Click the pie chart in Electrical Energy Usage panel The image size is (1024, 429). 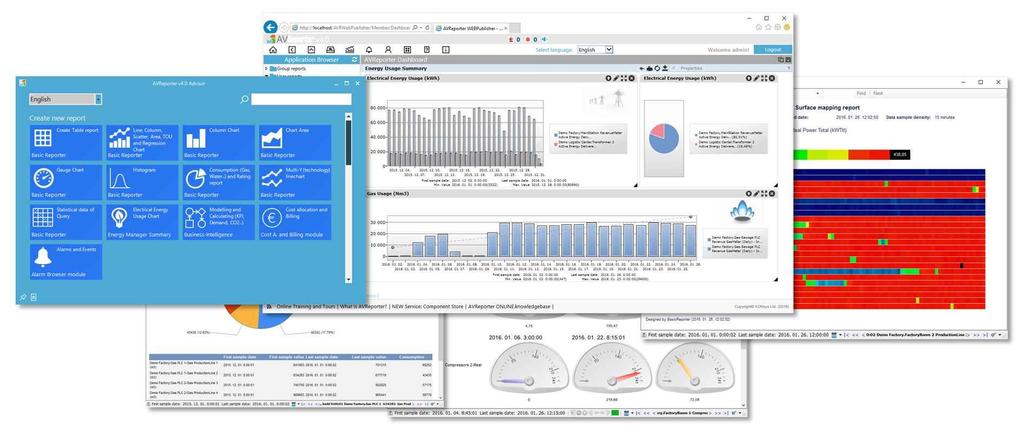(664, 138)
